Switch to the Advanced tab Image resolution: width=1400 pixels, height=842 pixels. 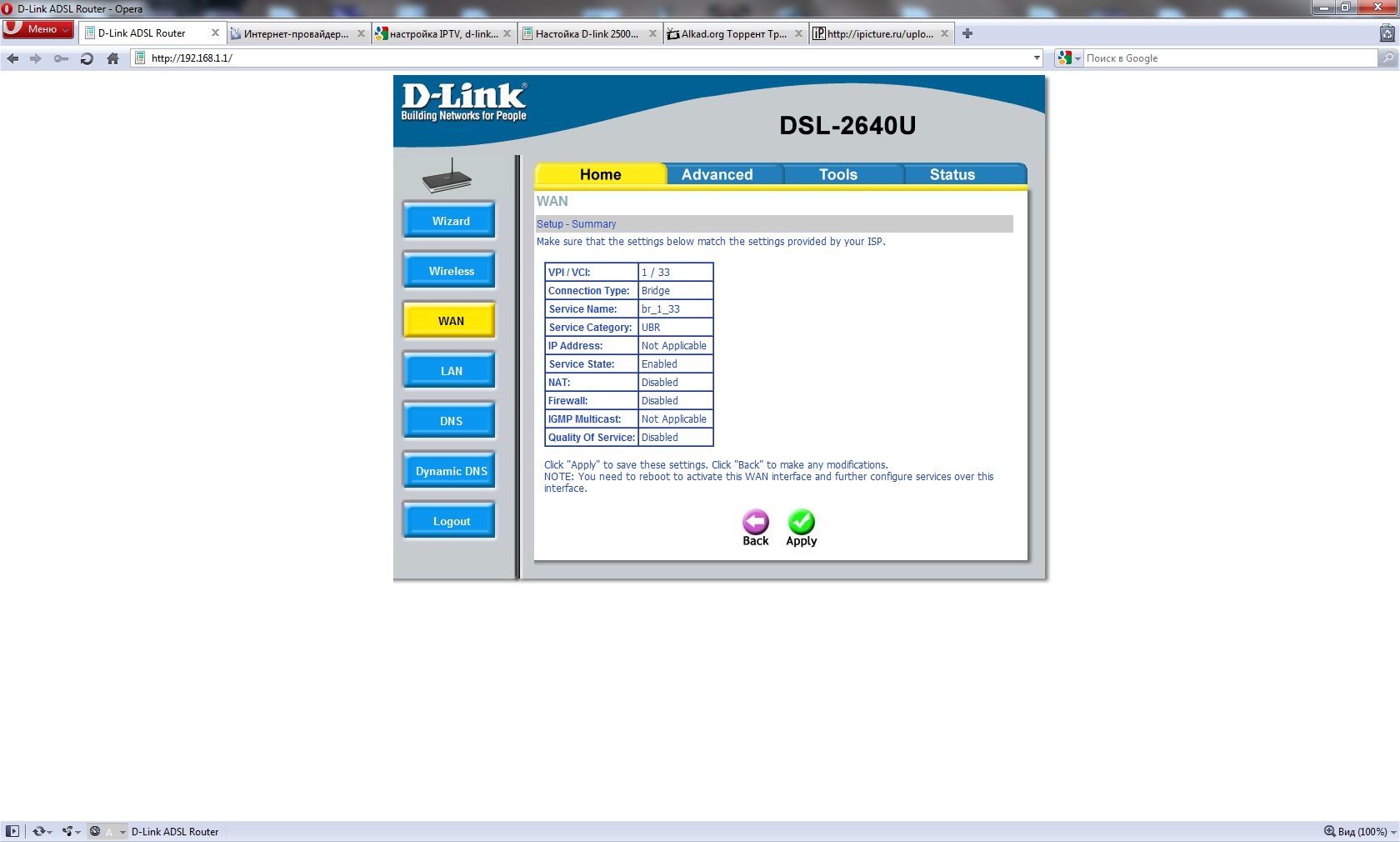717,174
